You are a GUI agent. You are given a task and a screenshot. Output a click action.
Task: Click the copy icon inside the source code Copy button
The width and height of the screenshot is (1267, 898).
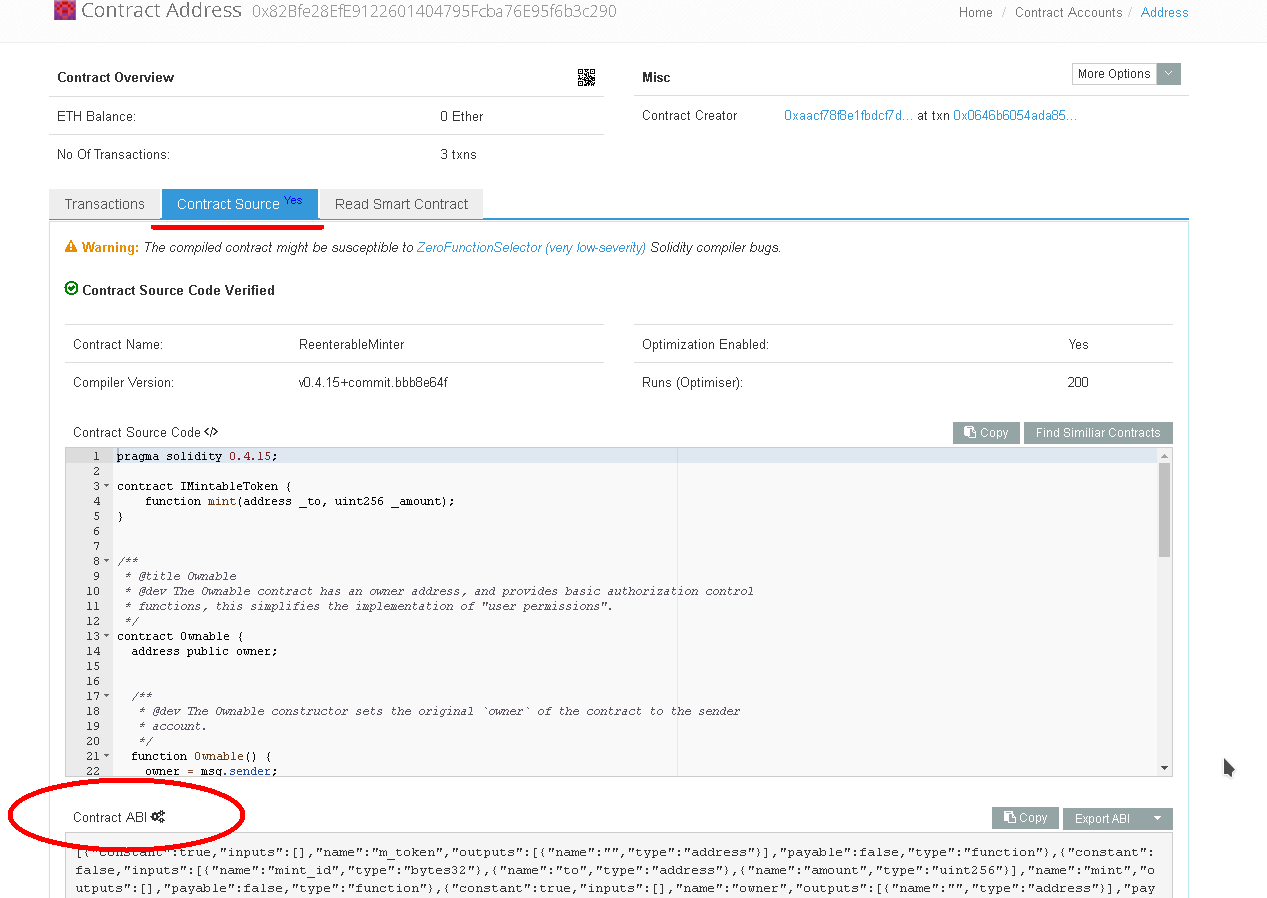[x=969, y=432]
